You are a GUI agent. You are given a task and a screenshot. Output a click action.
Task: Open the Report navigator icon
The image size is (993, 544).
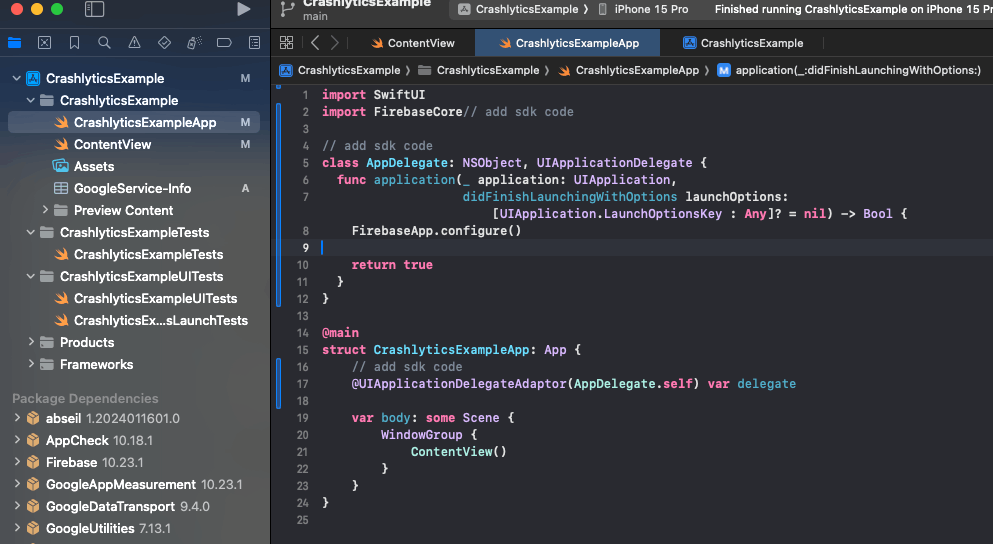click(254, 42)
